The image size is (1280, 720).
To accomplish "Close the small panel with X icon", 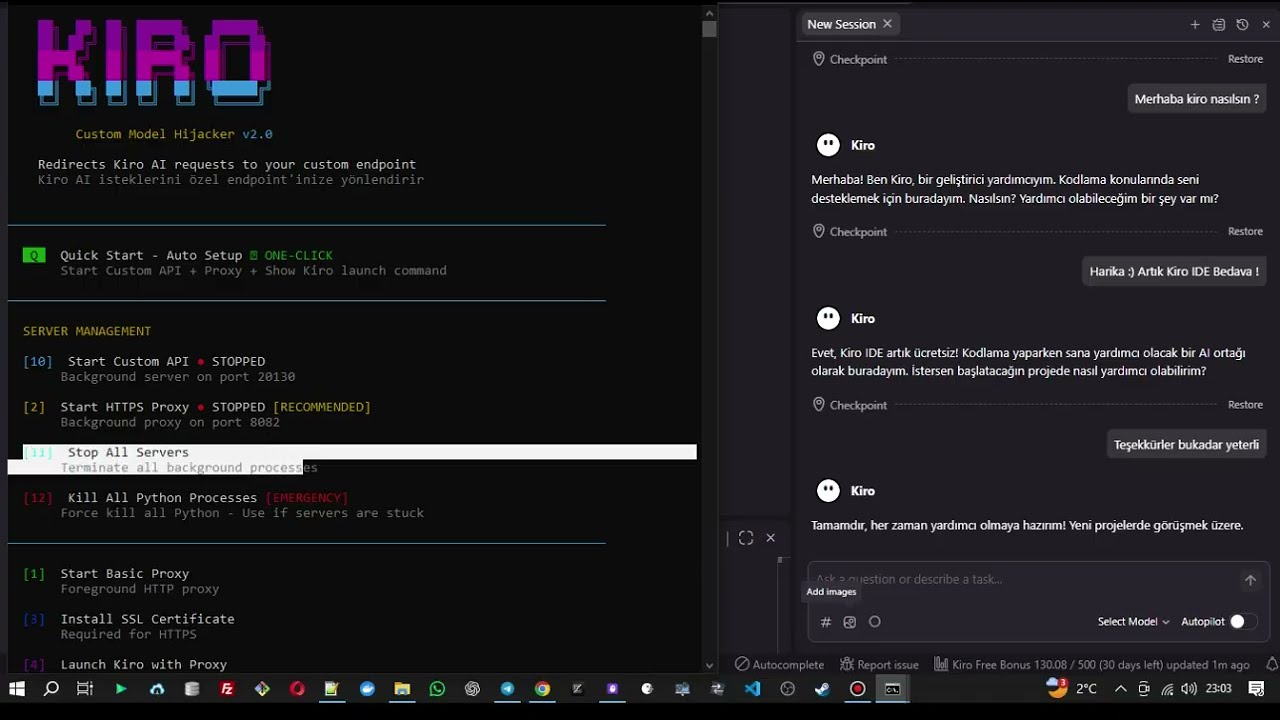I will 770,538.
